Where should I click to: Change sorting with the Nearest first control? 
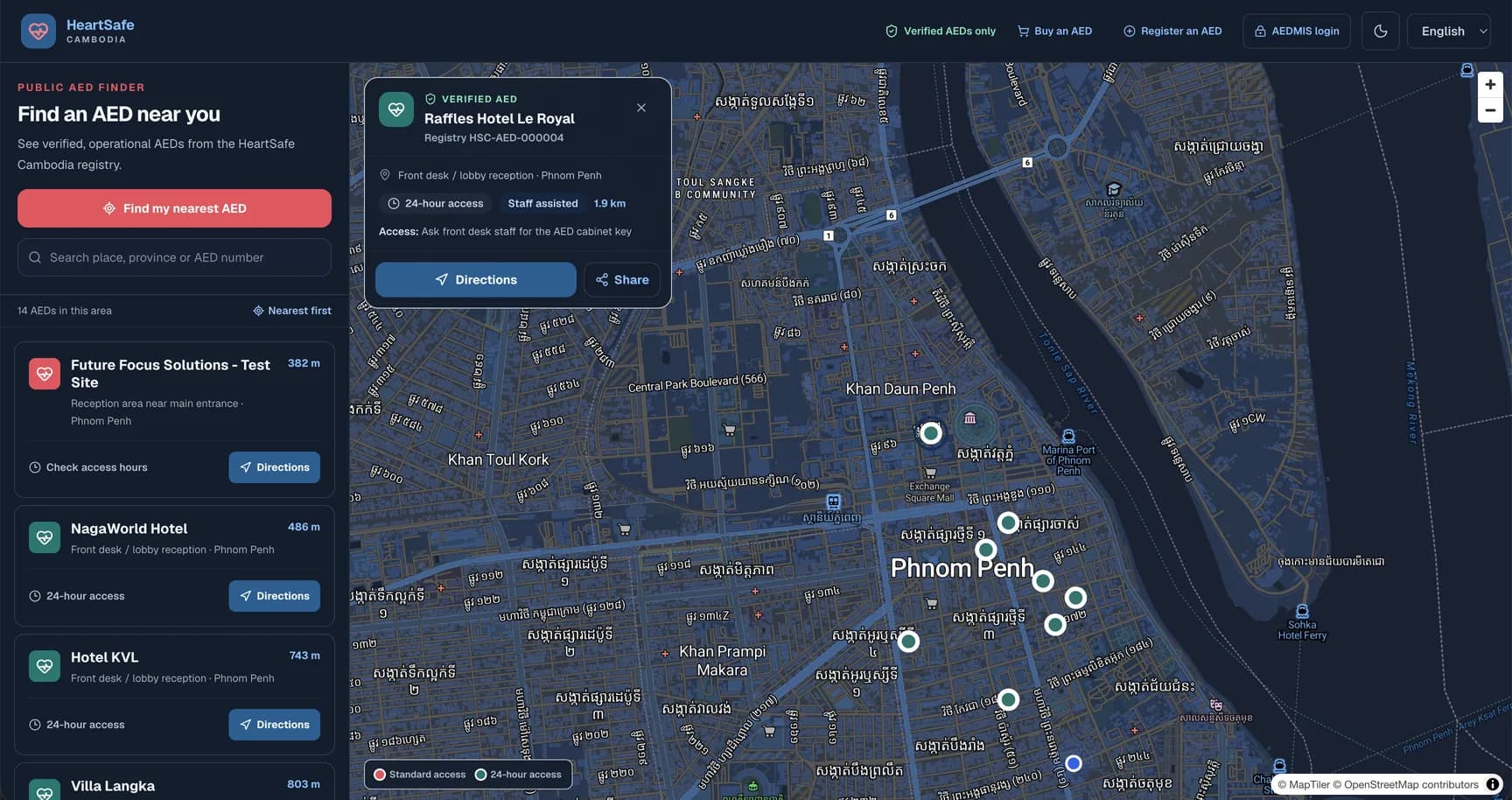click(x=292, y=311)
